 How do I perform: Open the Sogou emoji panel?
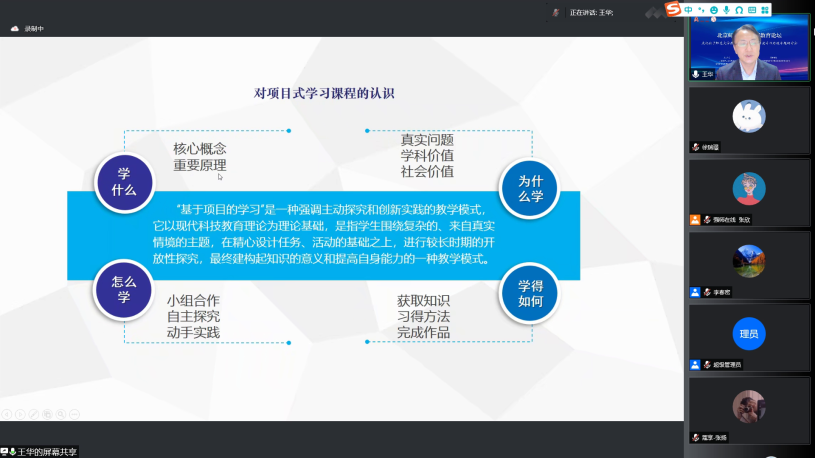point(712,10)
